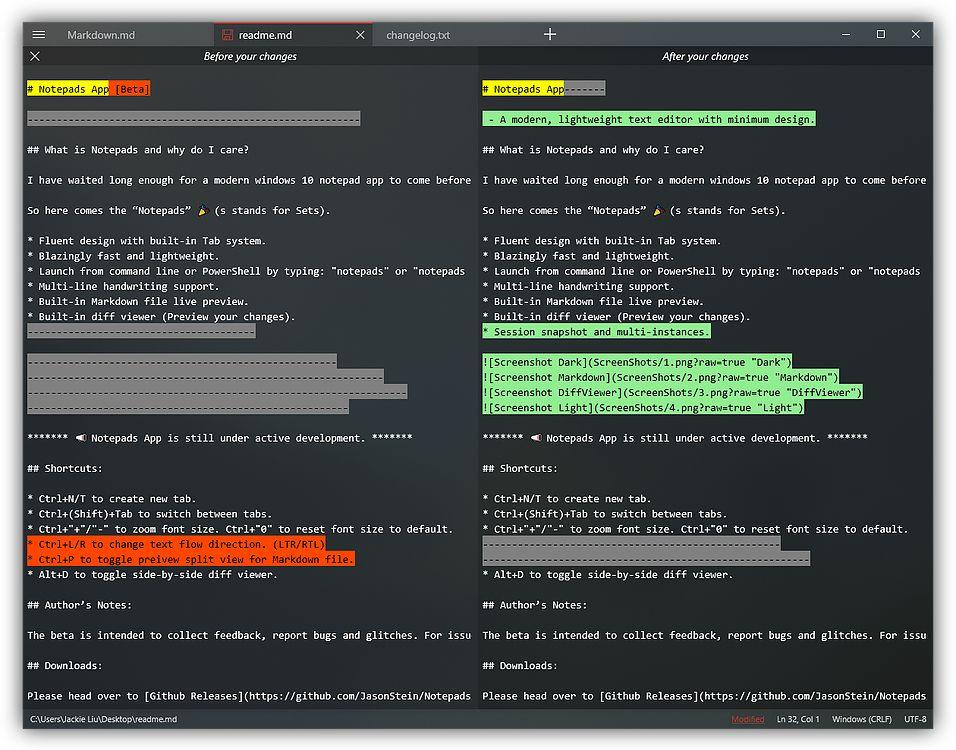Open the hamburger main menu
956x750 pixels.
(39, 35)
